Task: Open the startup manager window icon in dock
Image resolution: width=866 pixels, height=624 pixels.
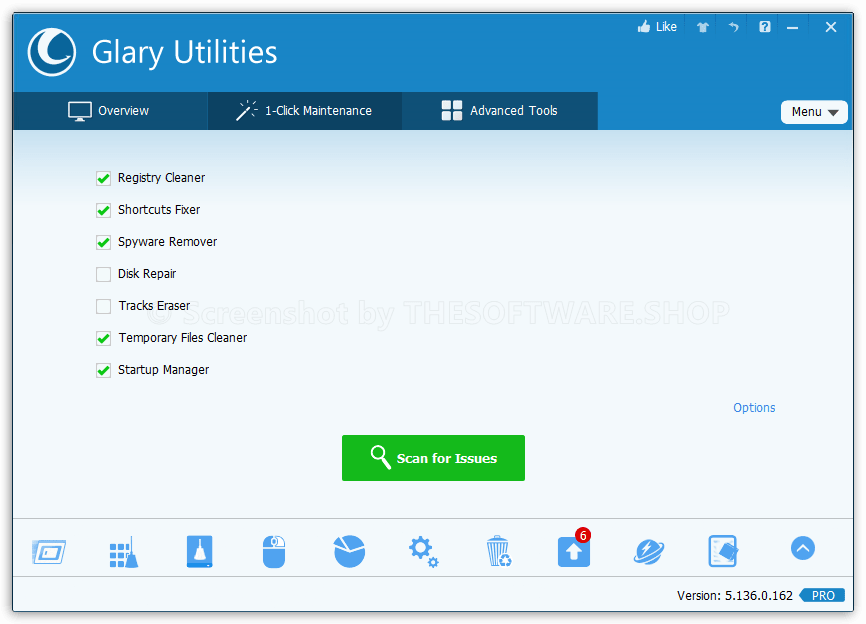Action: pyautogui.click(x=49, y=551)
